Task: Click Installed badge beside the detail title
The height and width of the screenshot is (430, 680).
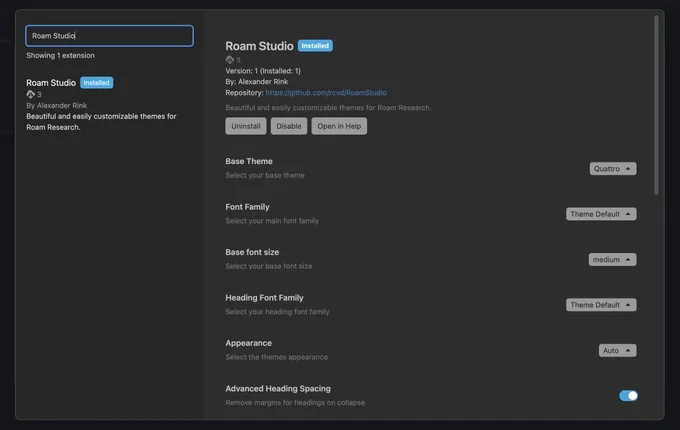Action: (x=315, y=46)
